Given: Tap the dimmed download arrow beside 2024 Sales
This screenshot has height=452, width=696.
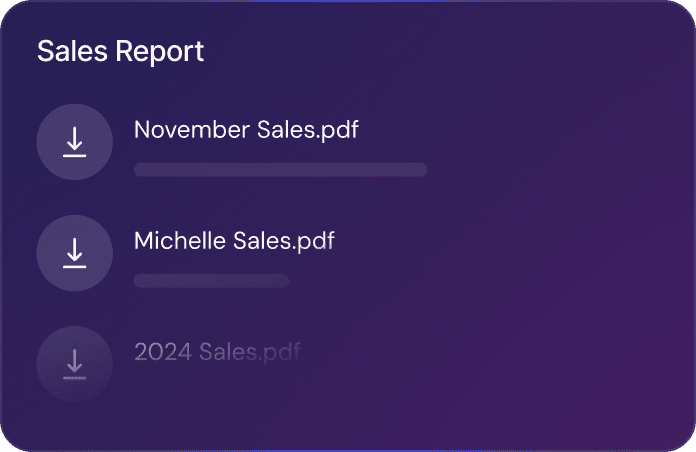Looking at the screenshot, I should pyautogui.click(x=74, y=363).
